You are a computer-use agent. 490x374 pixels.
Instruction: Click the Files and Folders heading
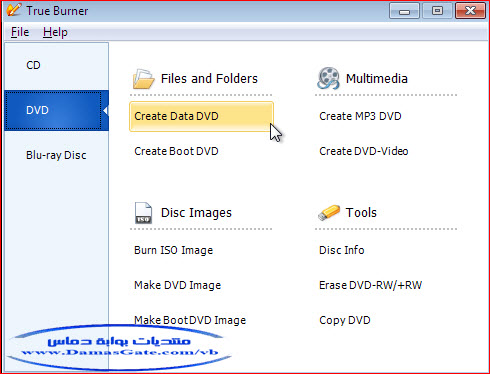pos(209,79)
